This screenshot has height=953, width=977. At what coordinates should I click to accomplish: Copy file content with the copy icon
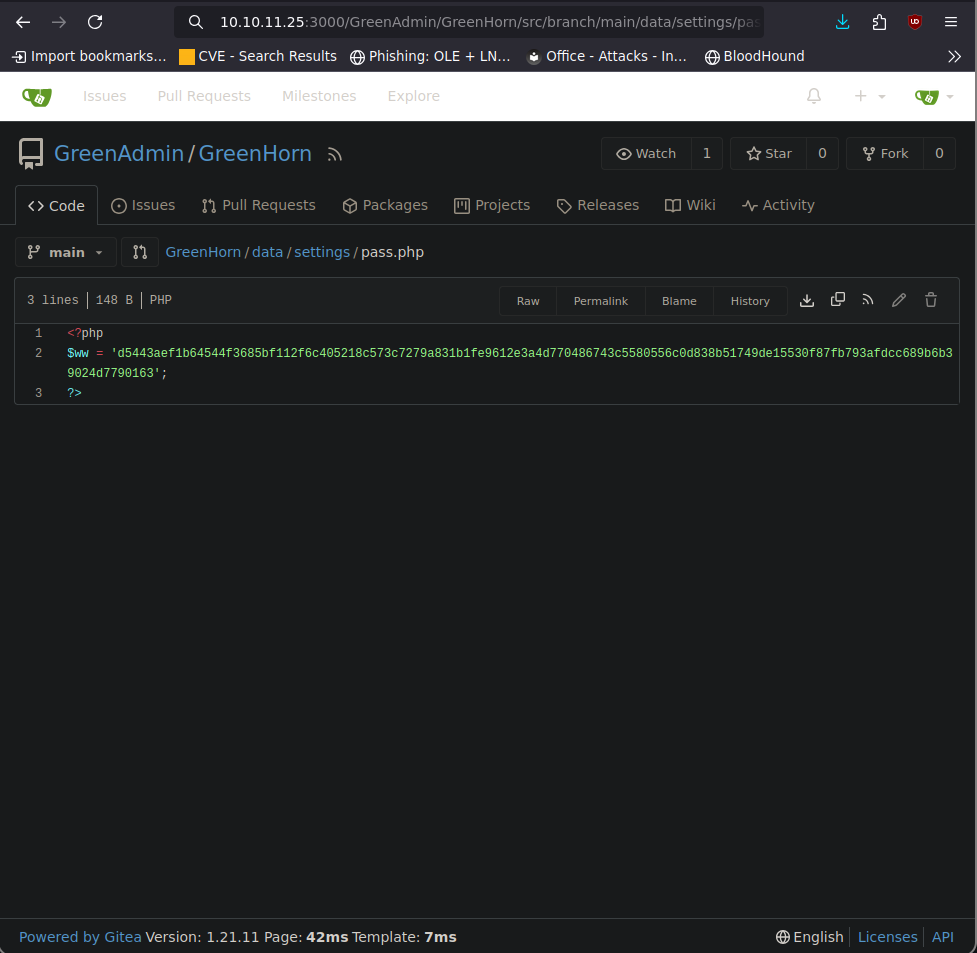click(838, 300)
